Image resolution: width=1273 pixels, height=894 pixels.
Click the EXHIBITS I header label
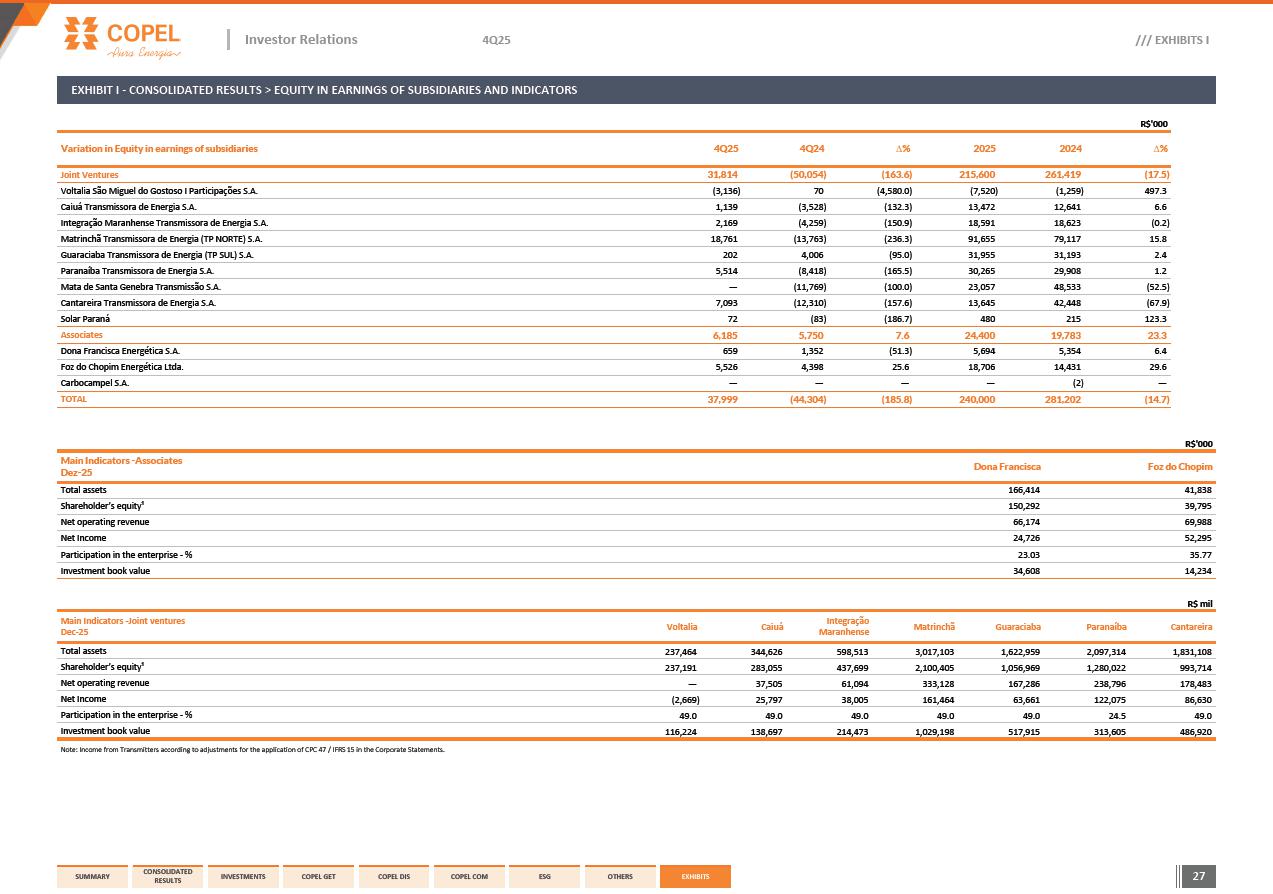click(x=1172, y=40)
